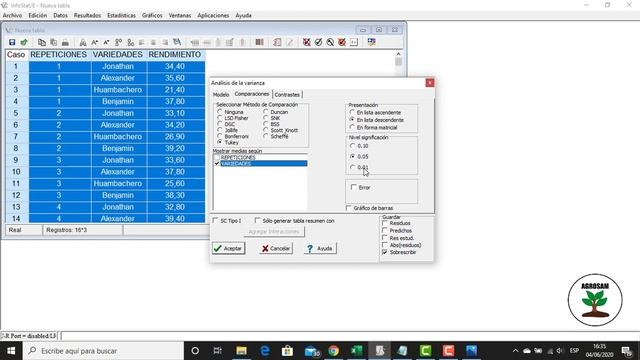Enable saving Residuos
The image size is (640, 360).
[385, 223]
